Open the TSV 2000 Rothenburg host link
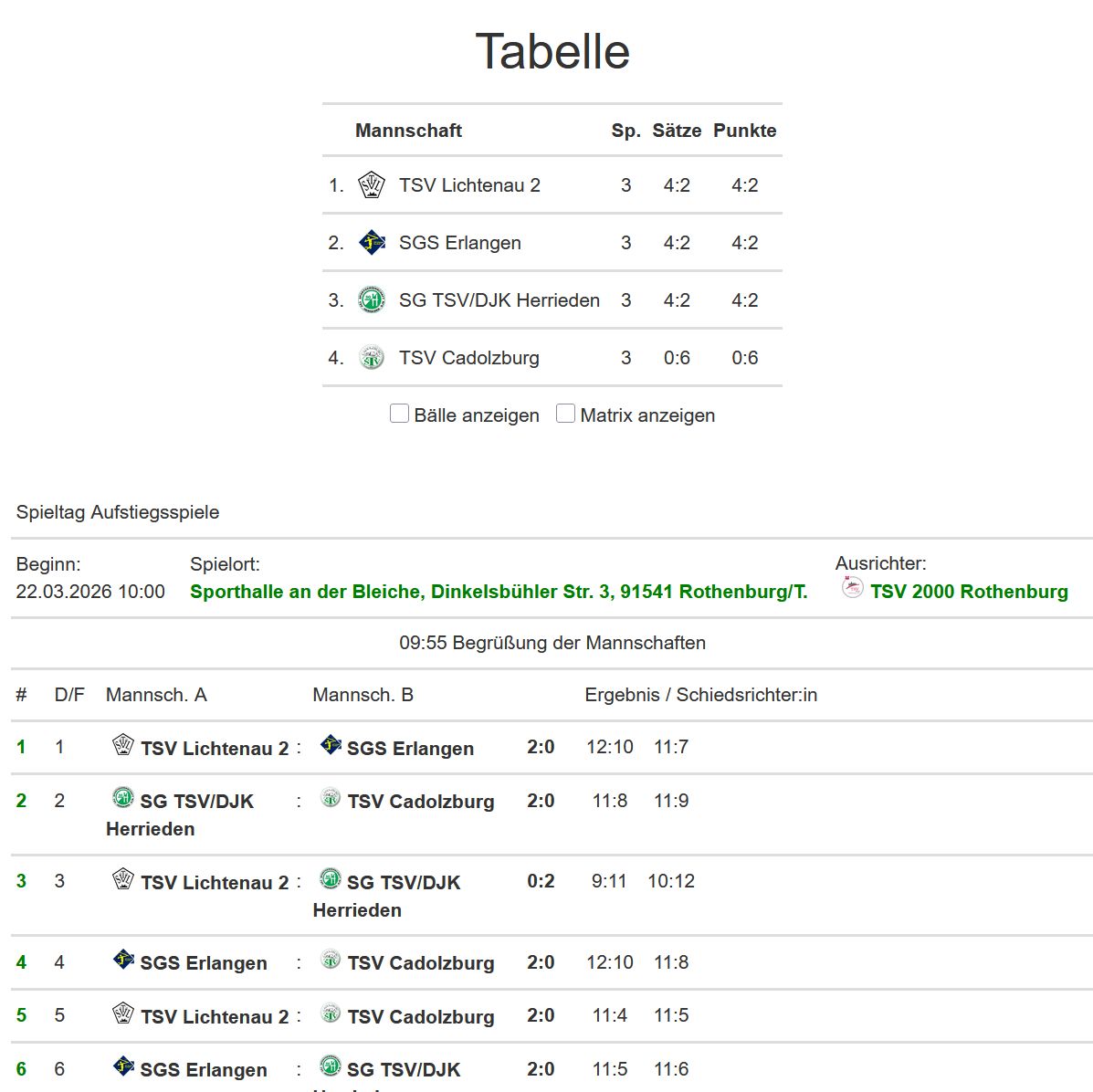1093x1092 pixels. pos(968,592)
